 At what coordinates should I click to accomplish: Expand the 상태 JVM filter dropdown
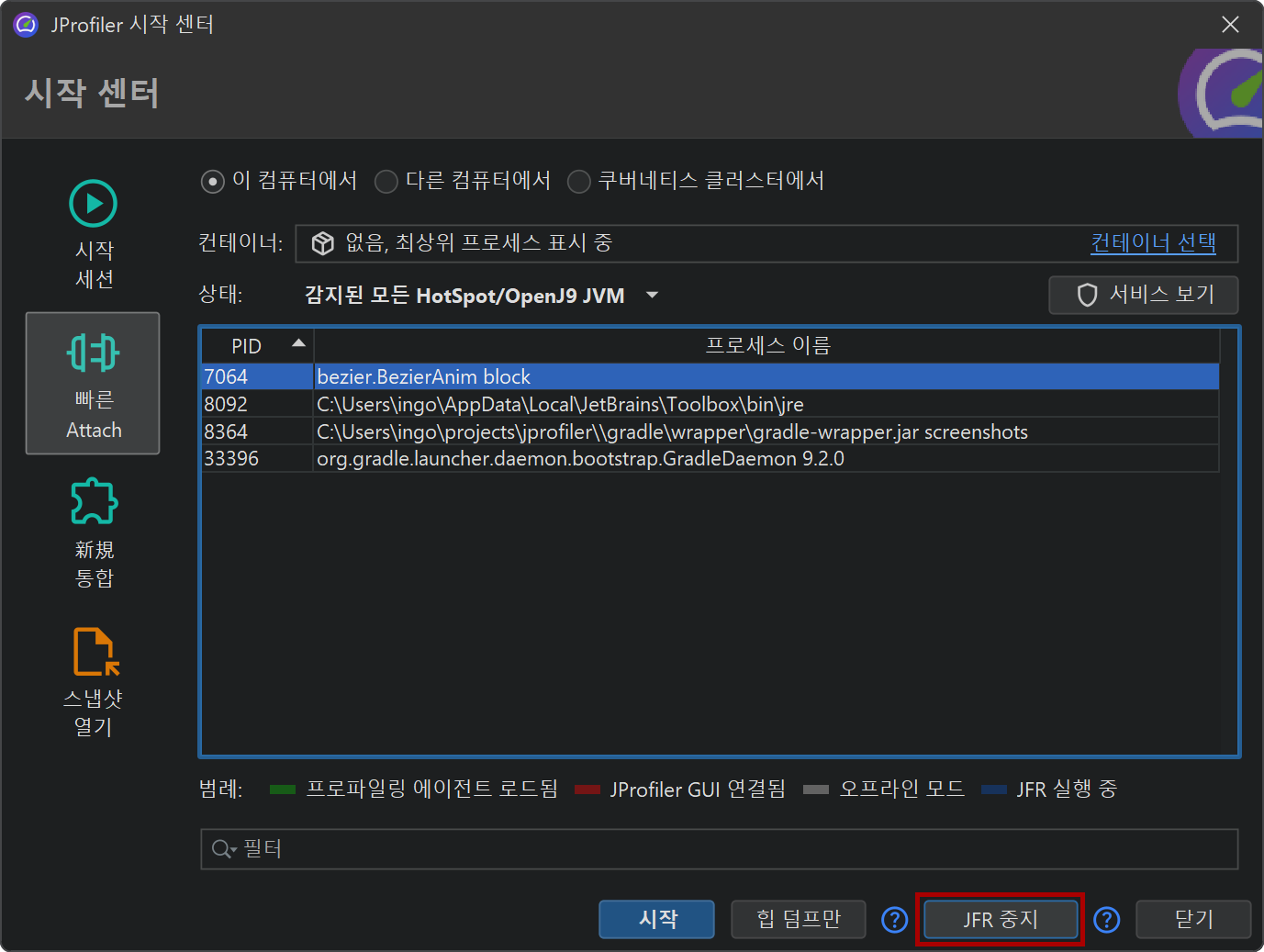coord(652,296)
